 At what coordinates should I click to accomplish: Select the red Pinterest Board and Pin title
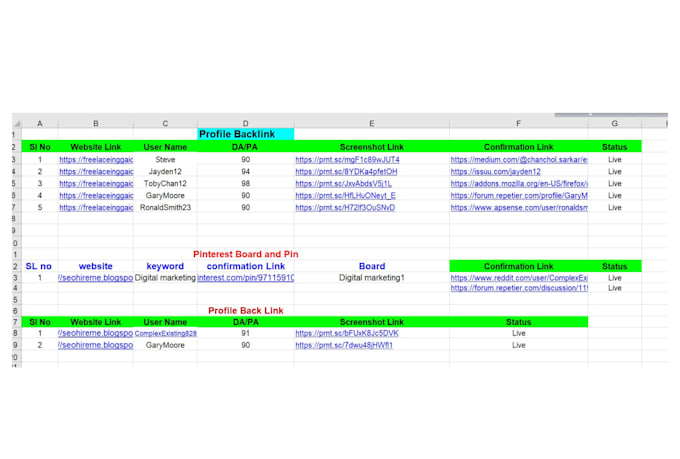click(245, 254)
